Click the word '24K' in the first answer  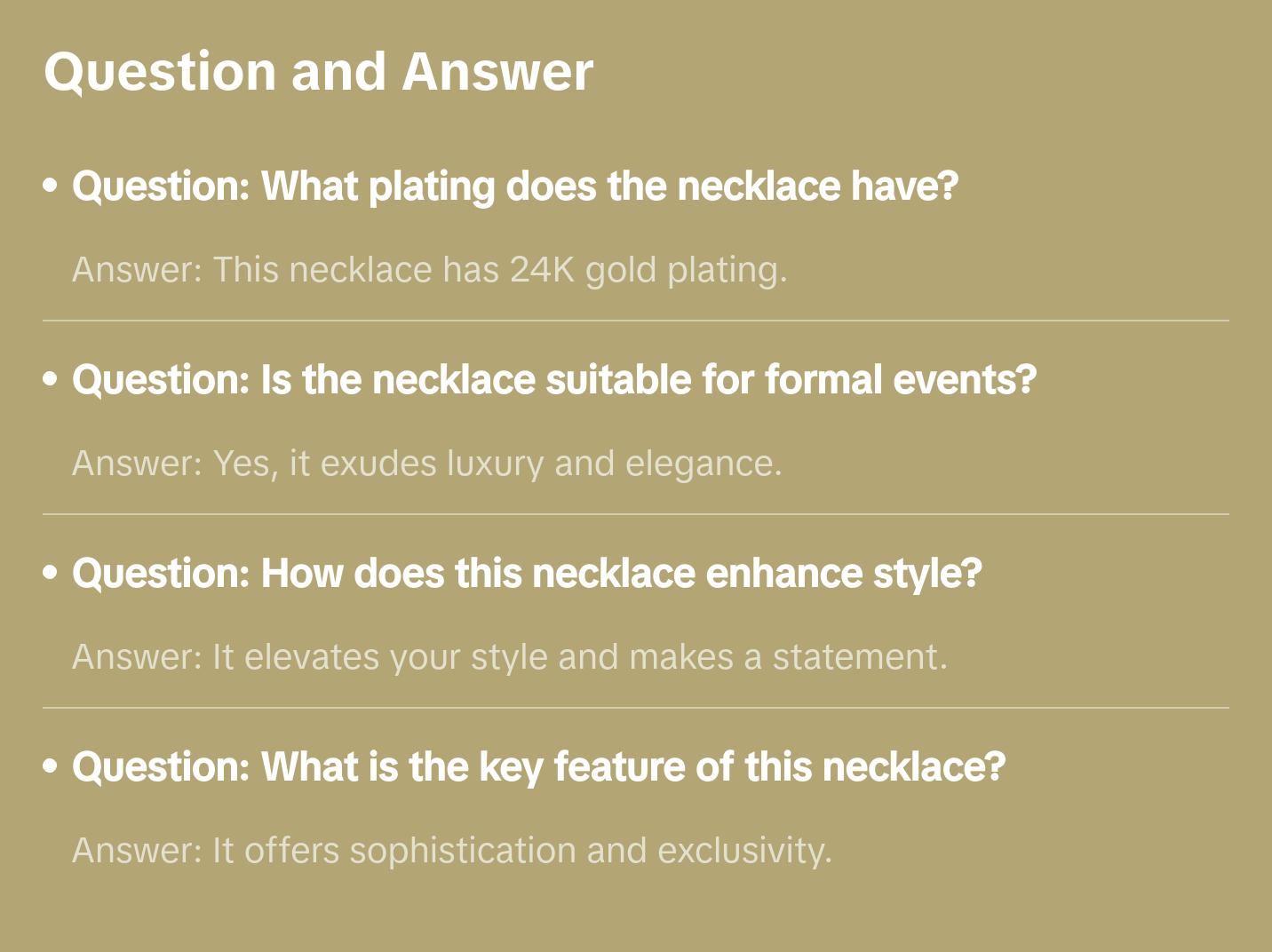pos(542,270)
